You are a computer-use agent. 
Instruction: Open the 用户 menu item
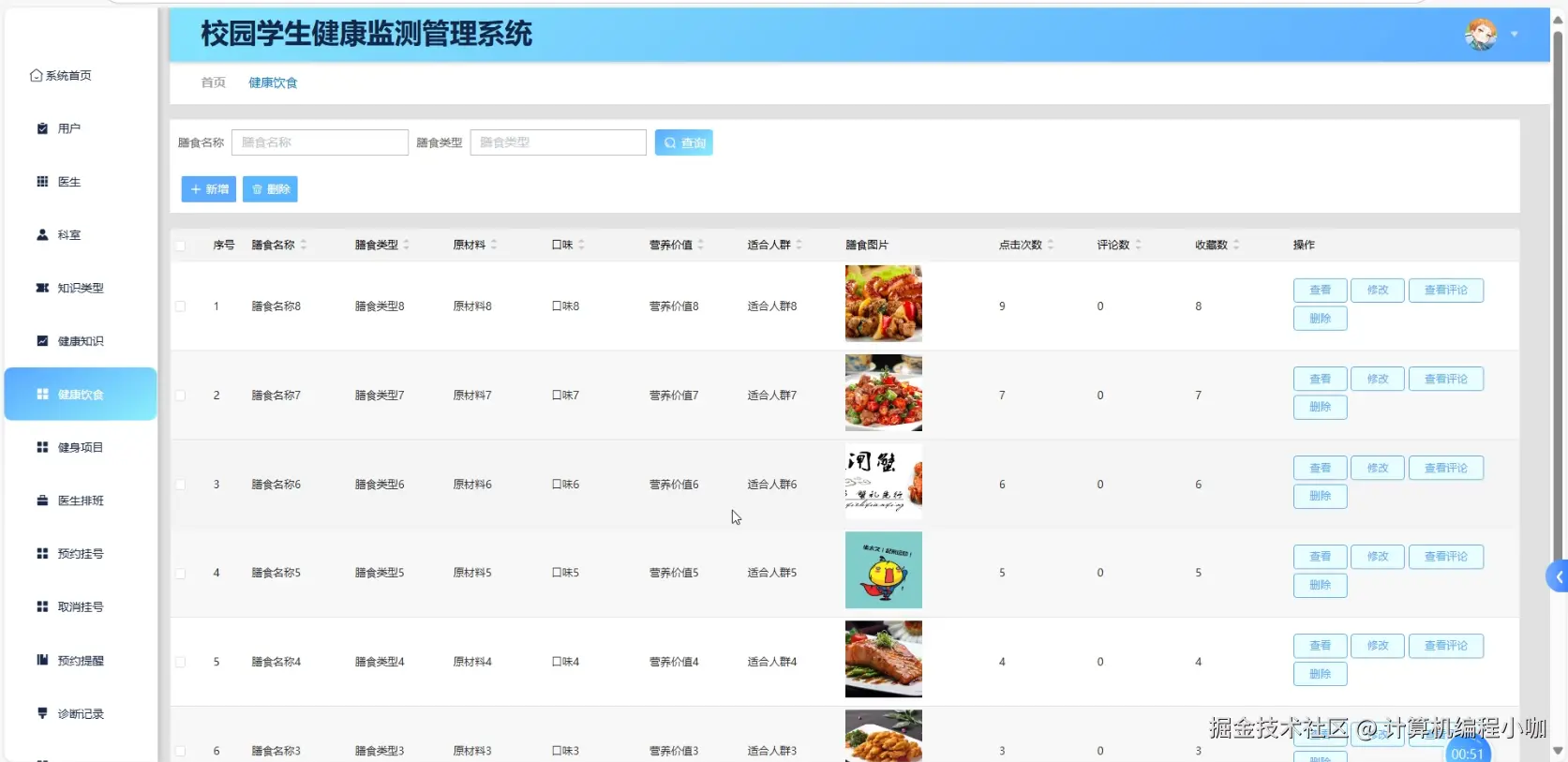tap(81, 128)
